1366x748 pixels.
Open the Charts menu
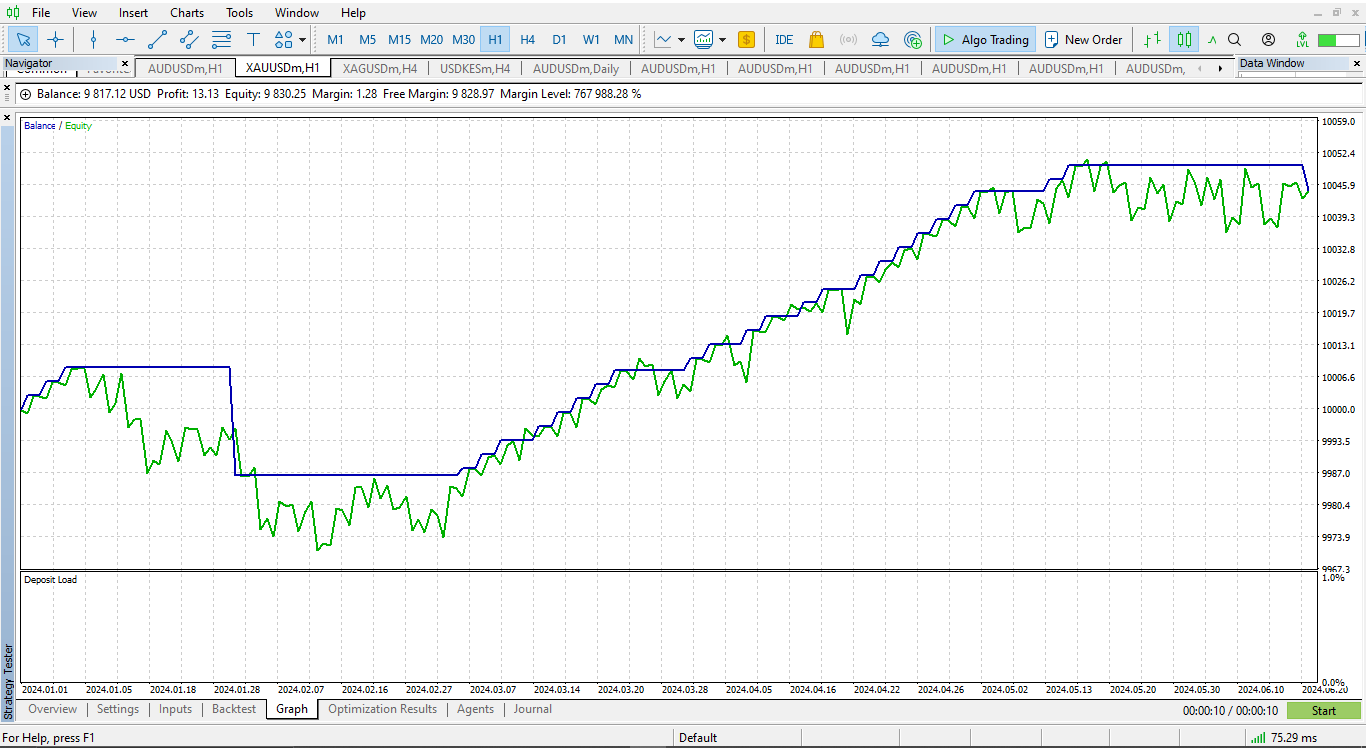pos(186,12)
